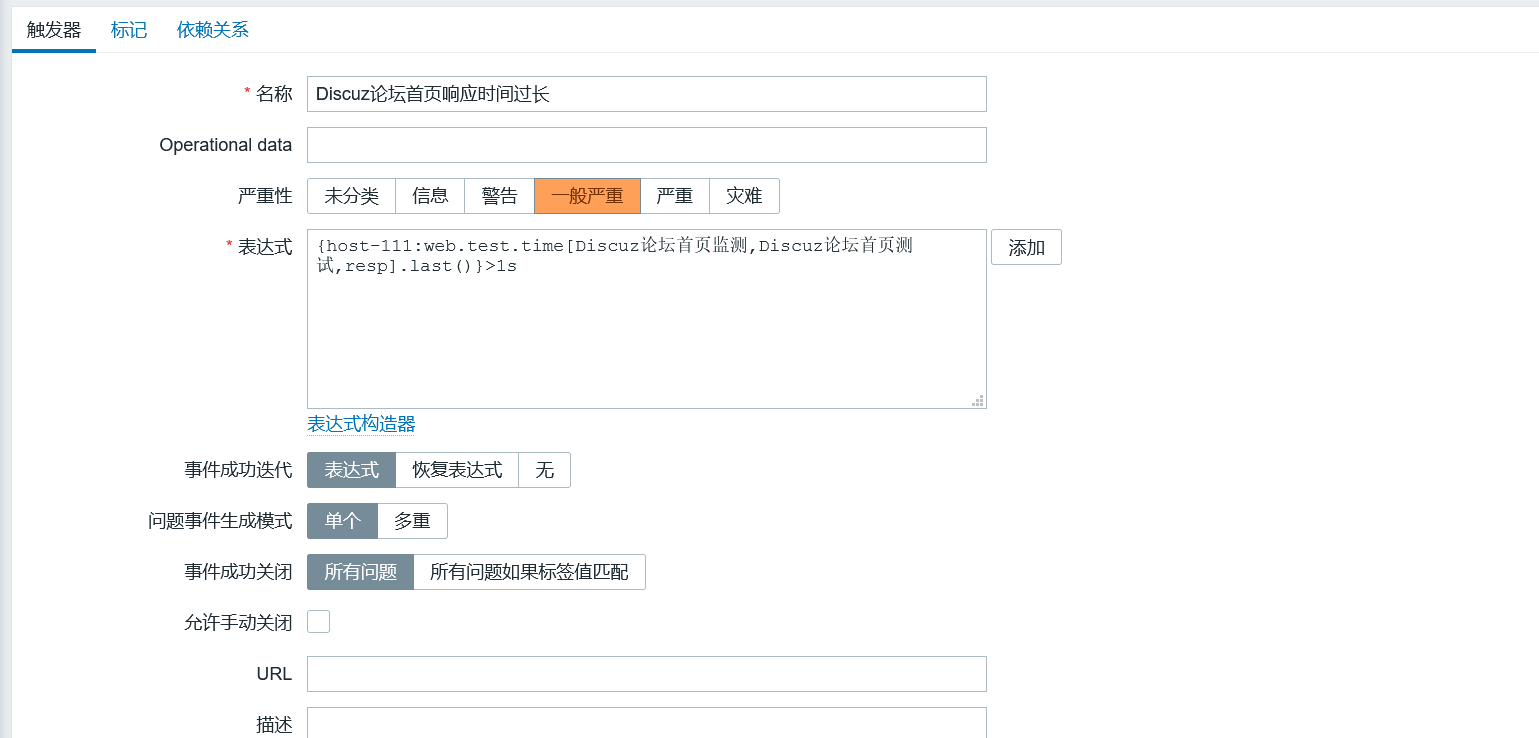1539x738 pixels.
Task: Choose 表达式 for 事件成功迭代
Action: click(351, 470)
